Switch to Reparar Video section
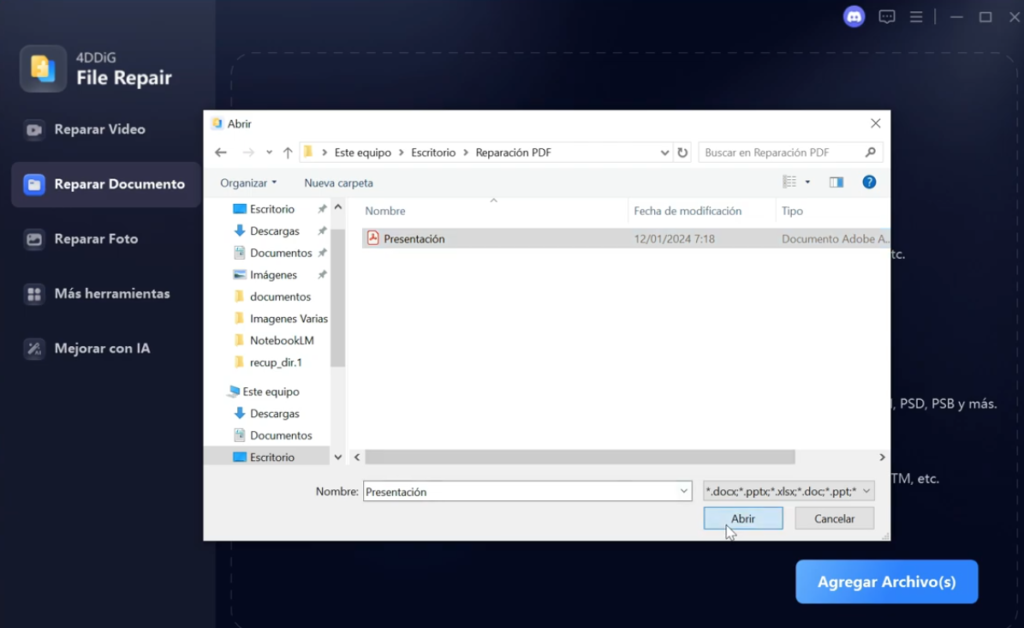This screenshot has width=1024, height=628. [99, 129]
